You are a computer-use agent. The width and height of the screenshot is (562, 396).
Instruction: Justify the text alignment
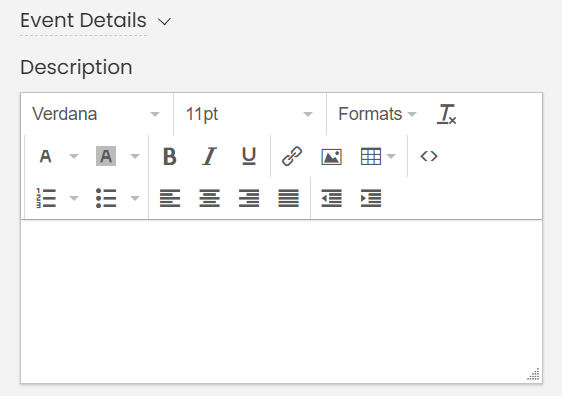click(288, 198)
